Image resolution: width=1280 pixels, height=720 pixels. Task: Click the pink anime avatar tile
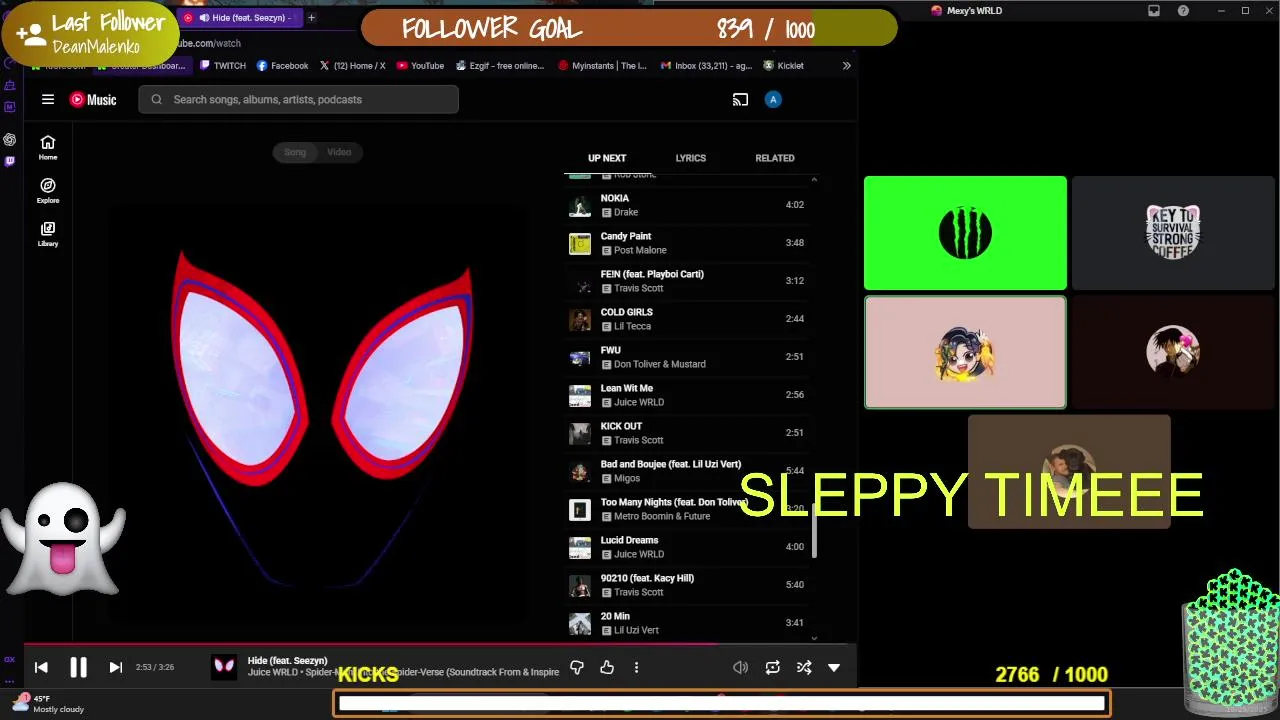[x=965, y=352]
